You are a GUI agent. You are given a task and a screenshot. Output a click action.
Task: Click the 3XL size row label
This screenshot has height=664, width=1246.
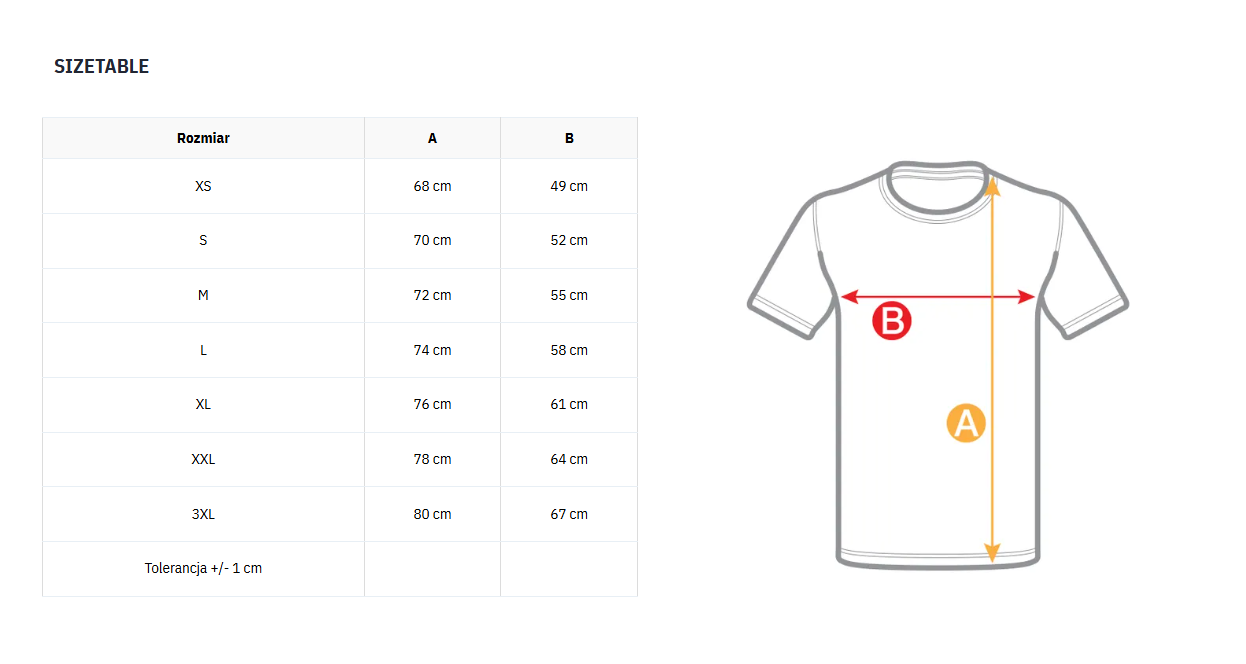(203, 514)
